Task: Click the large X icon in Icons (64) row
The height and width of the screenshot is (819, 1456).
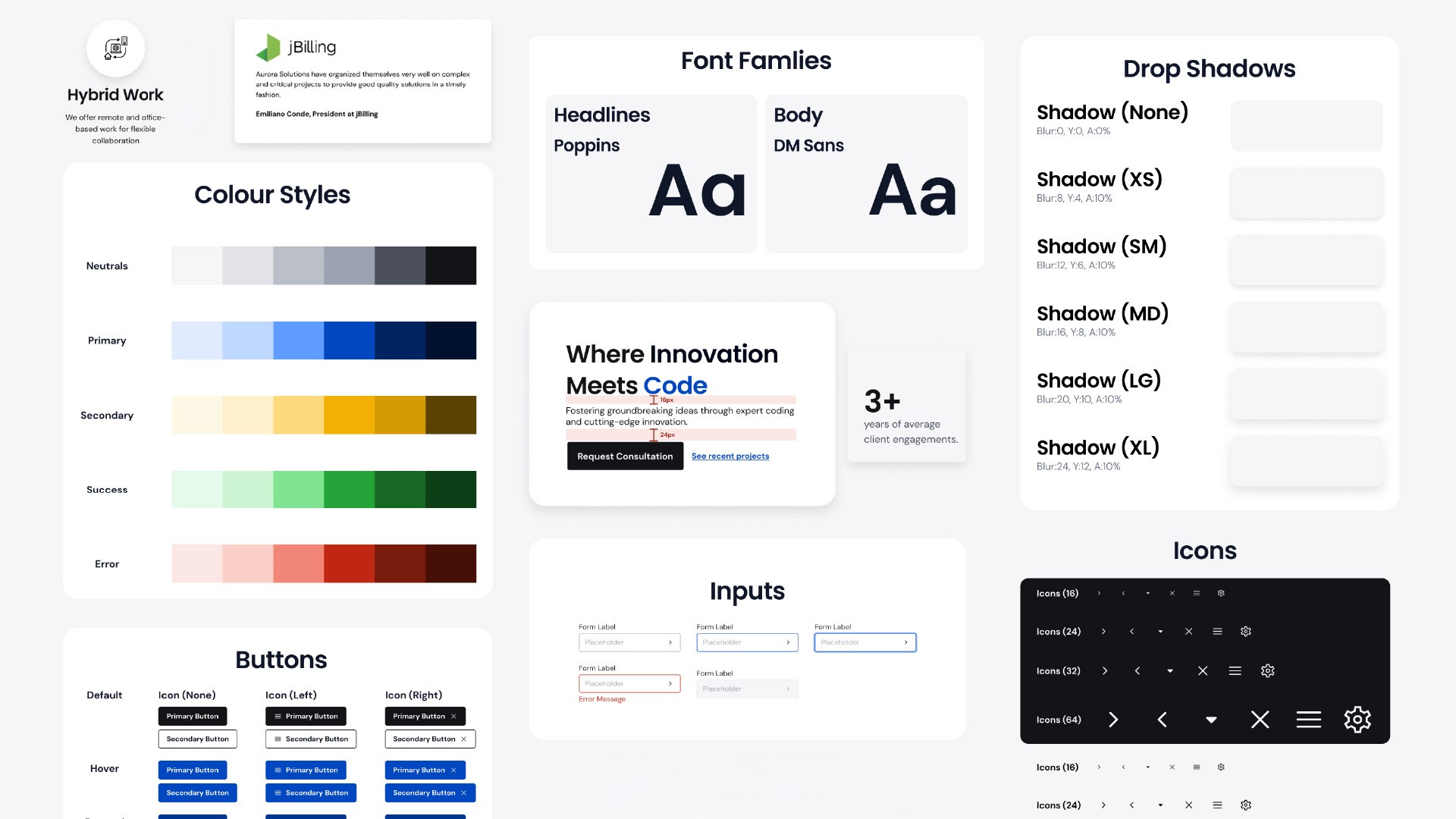Action: (x=1260, y=719)
